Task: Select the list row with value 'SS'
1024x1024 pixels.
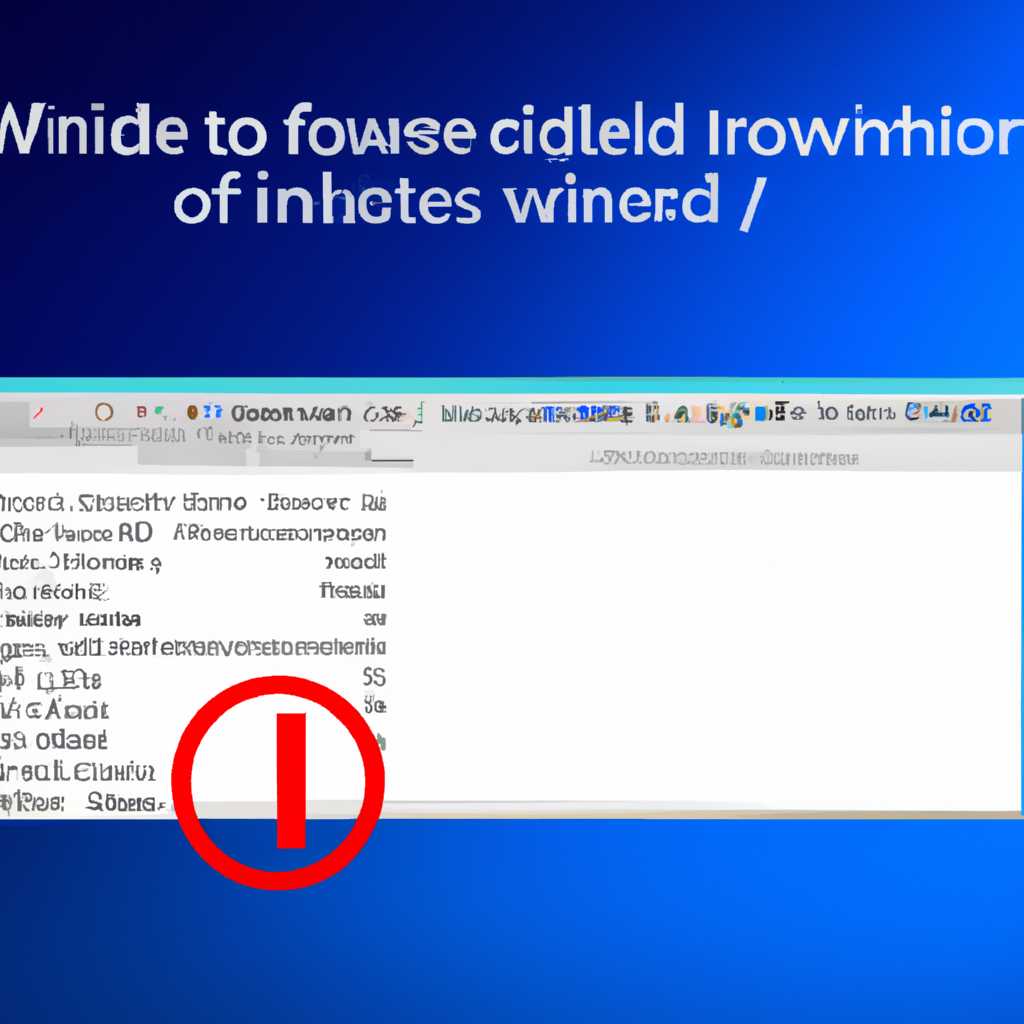Action: pos(193,679)
